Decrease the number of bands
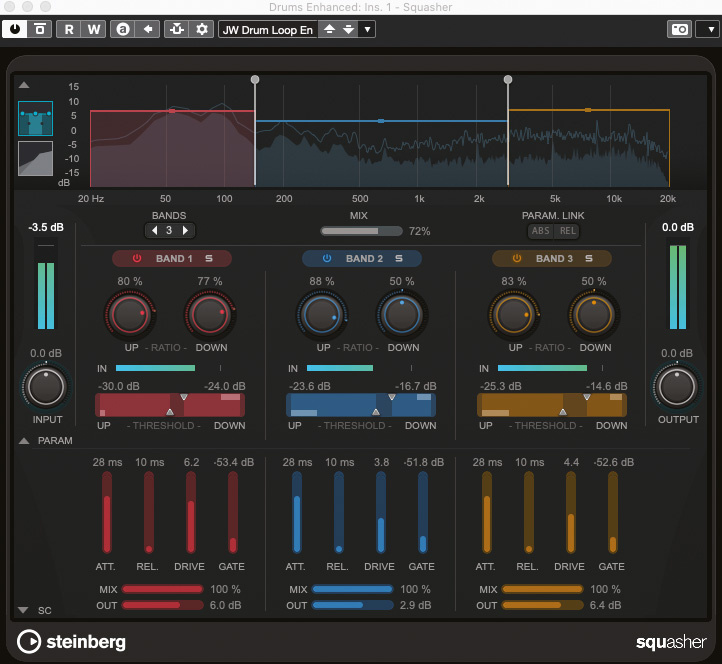This screenshot has width=722, height=664. [155, 230]
